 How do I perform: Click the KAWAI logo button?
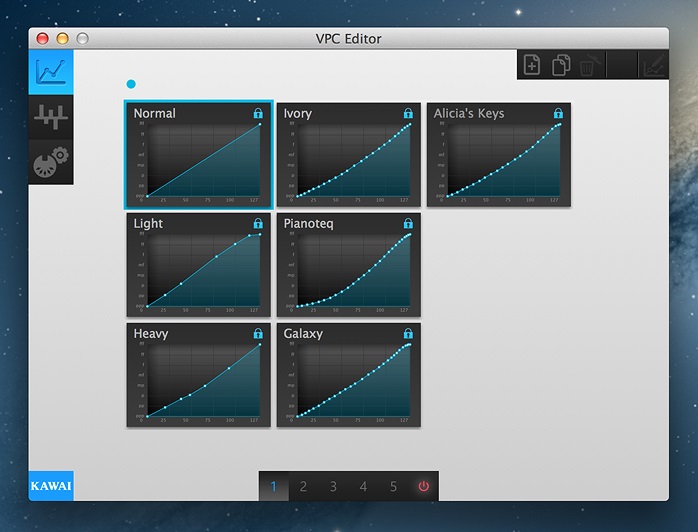coord(51,486)
